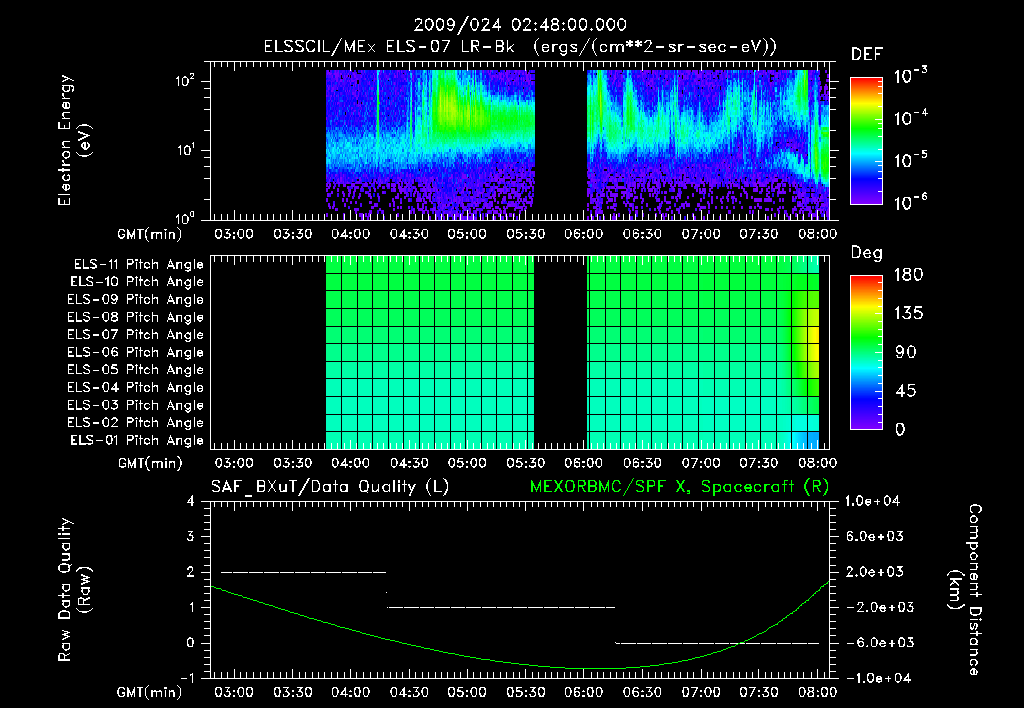Click the ELS-07 Pitch Angle row label
This screenshot has height=708, width=1024.
coord(135,334)
